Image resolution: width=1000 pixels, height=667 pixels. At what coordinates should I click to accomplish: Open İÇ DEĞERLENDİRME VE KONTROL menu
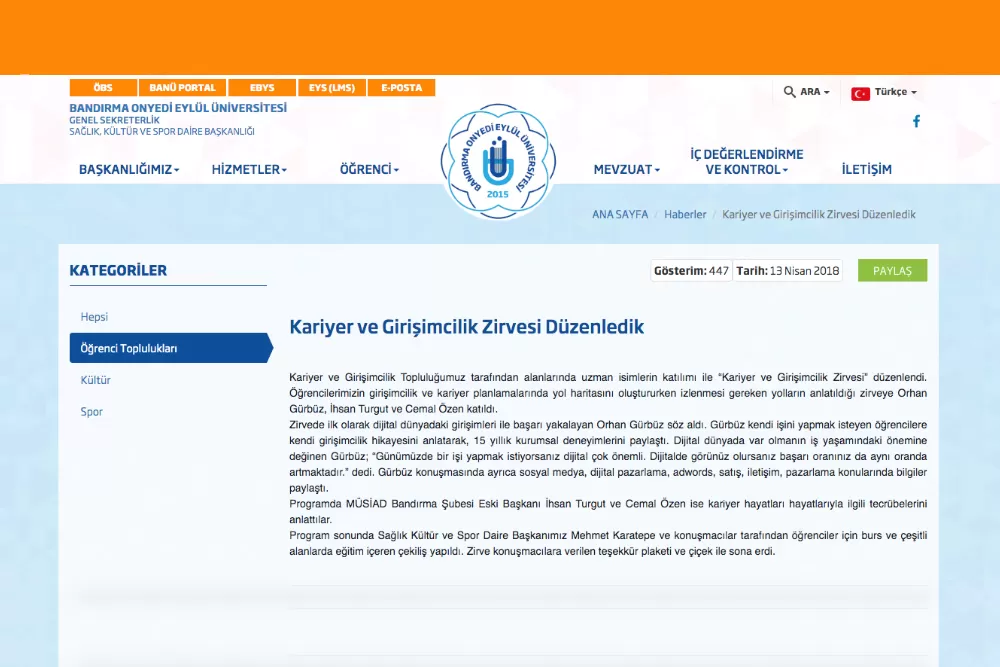point(746,162)
